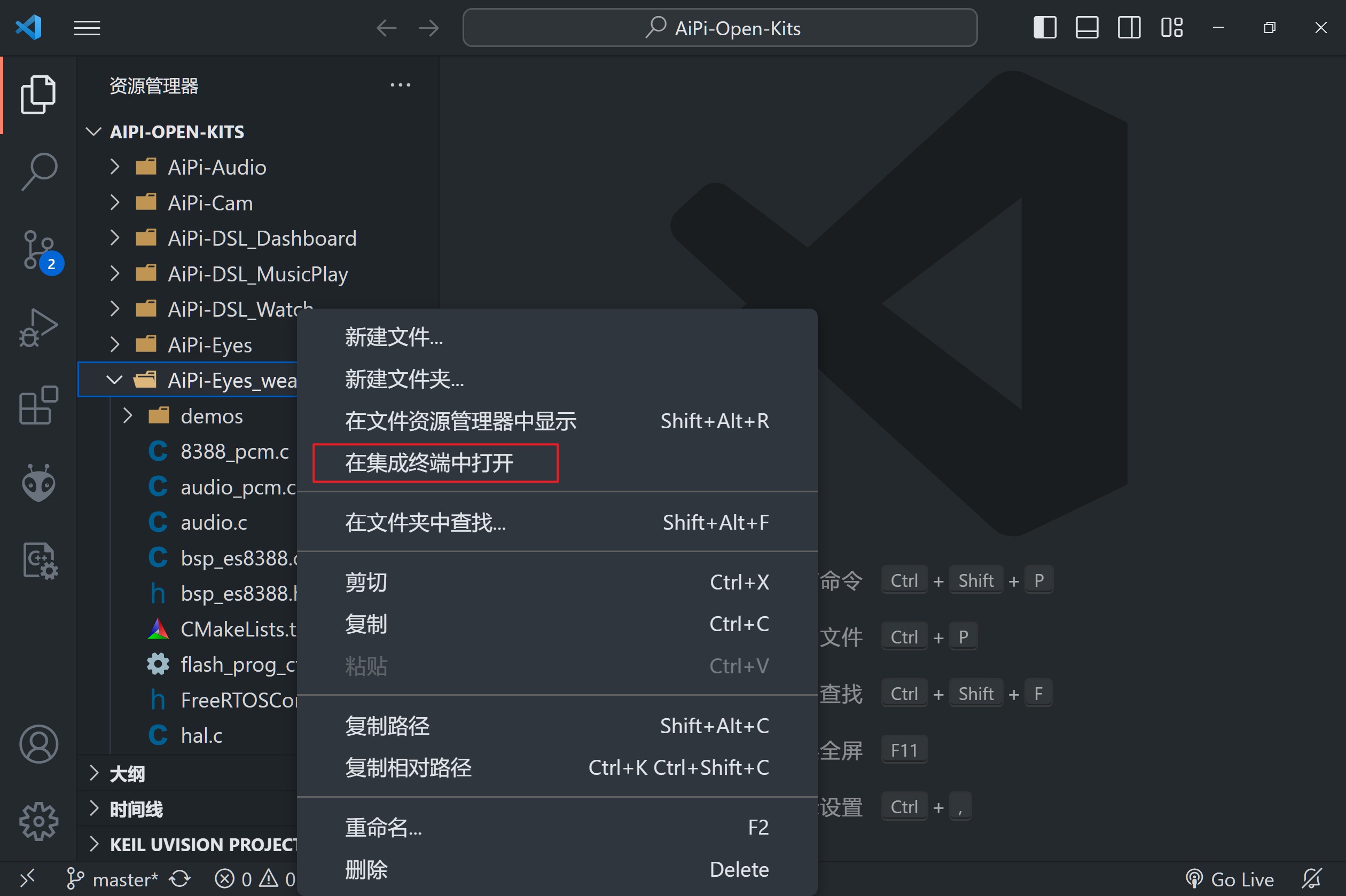Screen dimensions: 1346x896
Task: Choose 重命名... from context menu
Action: (x=557, y=828)
